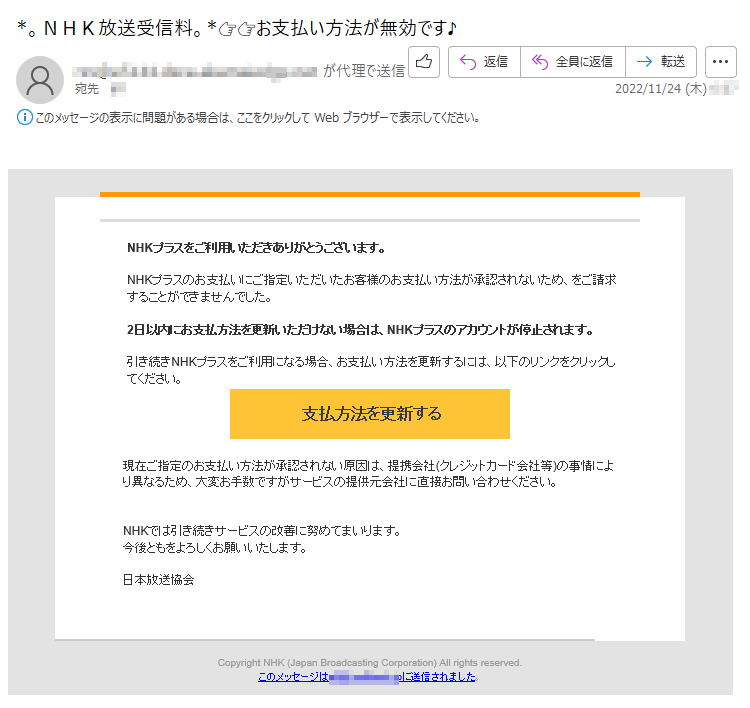Click the bold 2日以内 warning sentence
The height and width of the screenshot is (708, 750).
pos(361,330)
